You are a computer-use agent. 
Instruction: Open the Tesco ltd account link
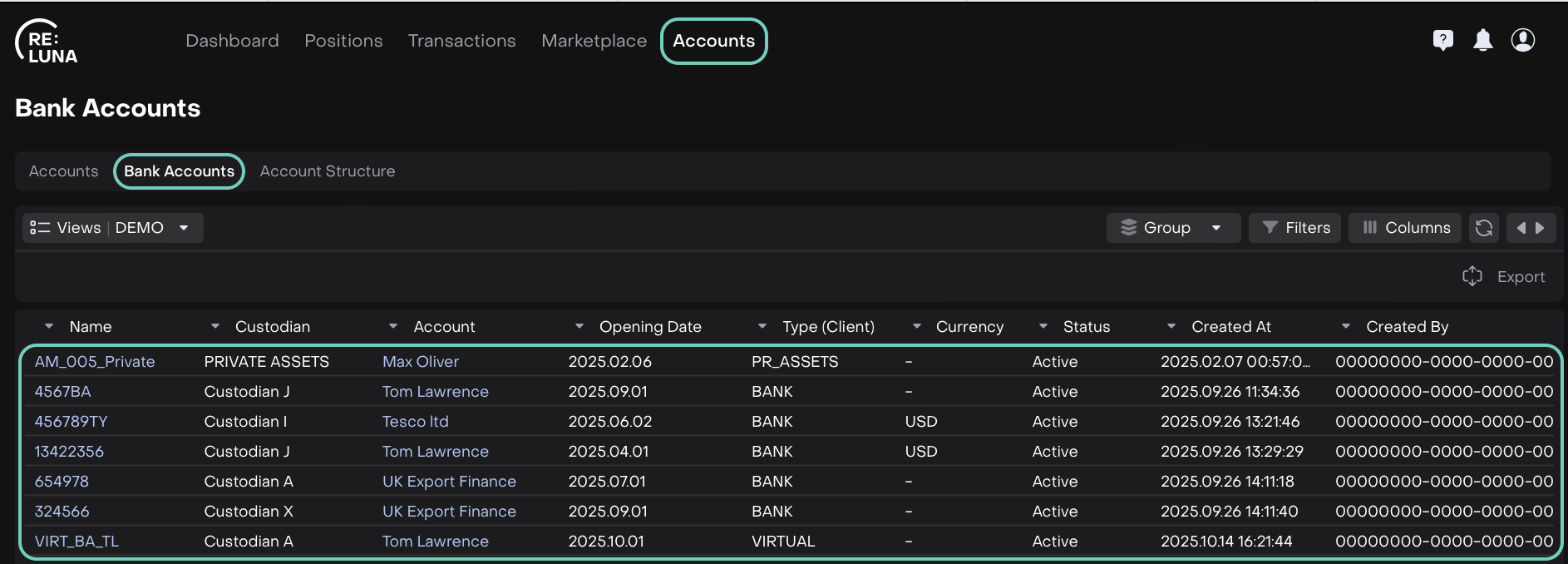click(415, 422)
